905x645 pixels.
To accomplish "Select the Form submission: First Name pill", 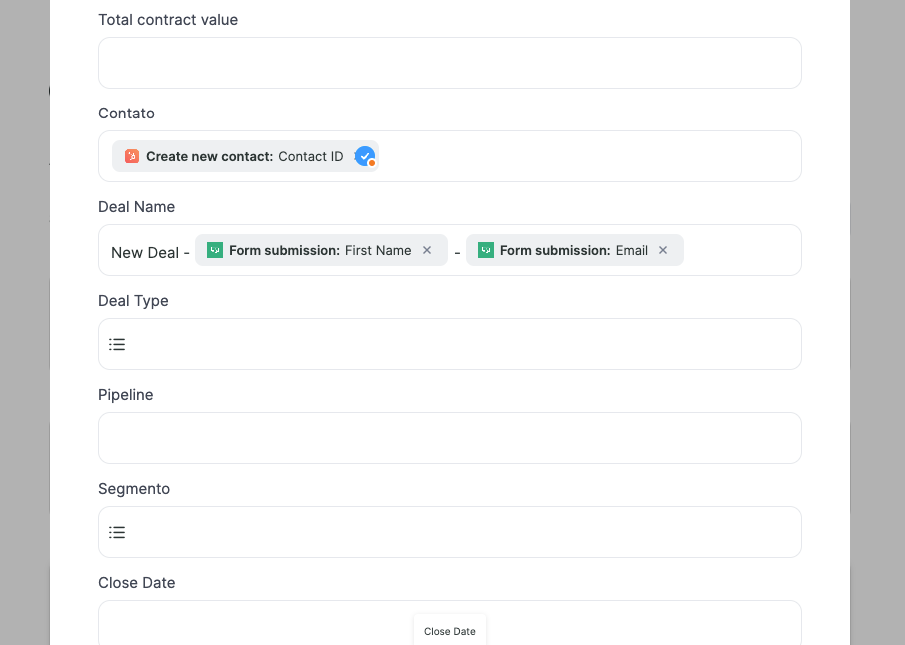I will pyautogui.click(x=321, y=250).
